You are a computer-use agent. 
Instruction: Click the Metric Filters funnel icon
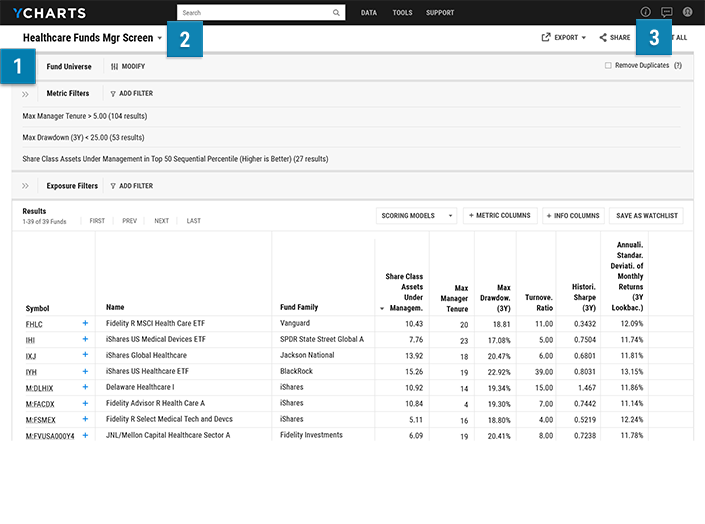click(x=113, y=94)
